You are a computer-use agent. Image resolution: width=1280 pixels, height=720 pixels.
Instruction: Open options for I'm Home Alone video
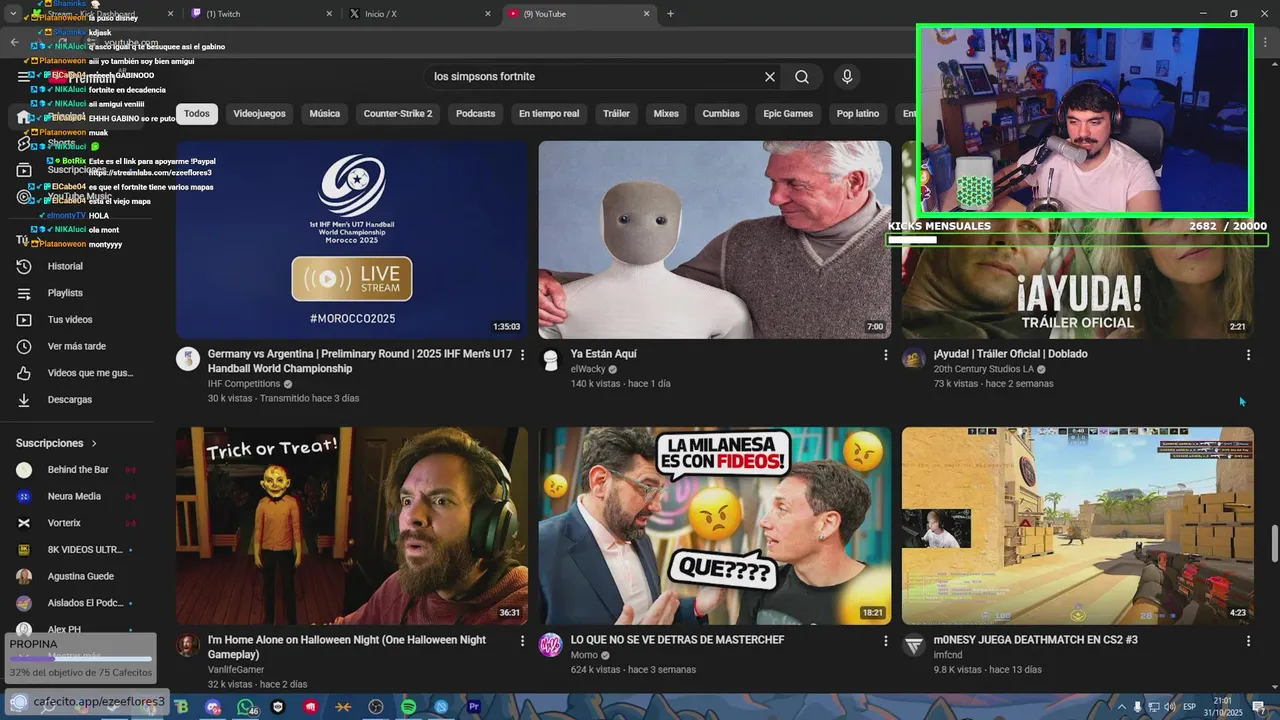coord(522,641)
